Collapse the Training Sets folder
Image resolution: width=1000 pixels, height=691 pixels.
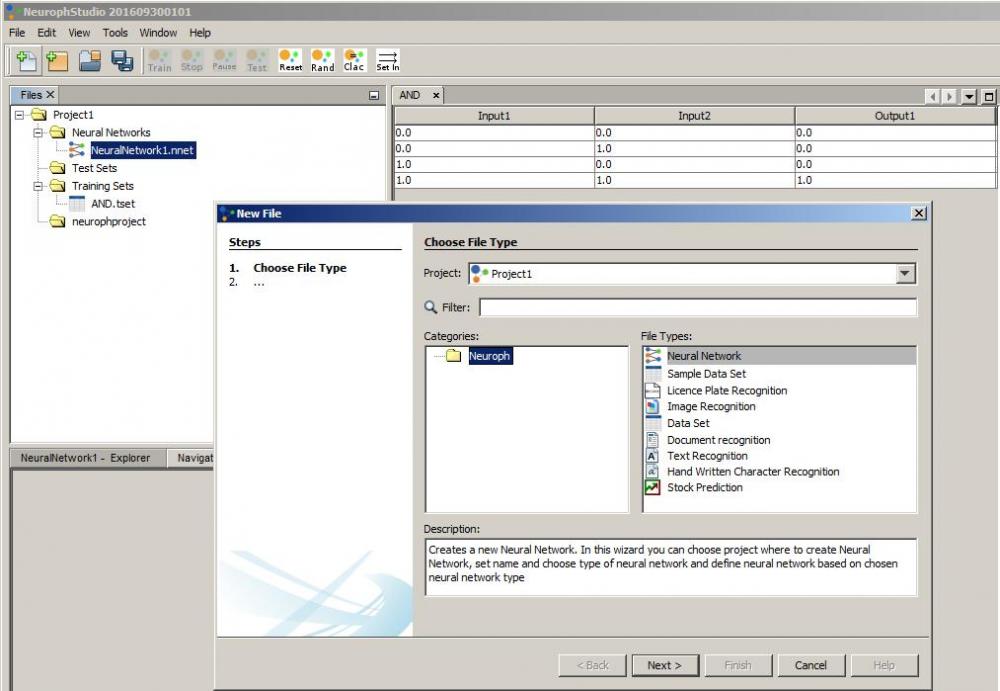coord(39,186)
